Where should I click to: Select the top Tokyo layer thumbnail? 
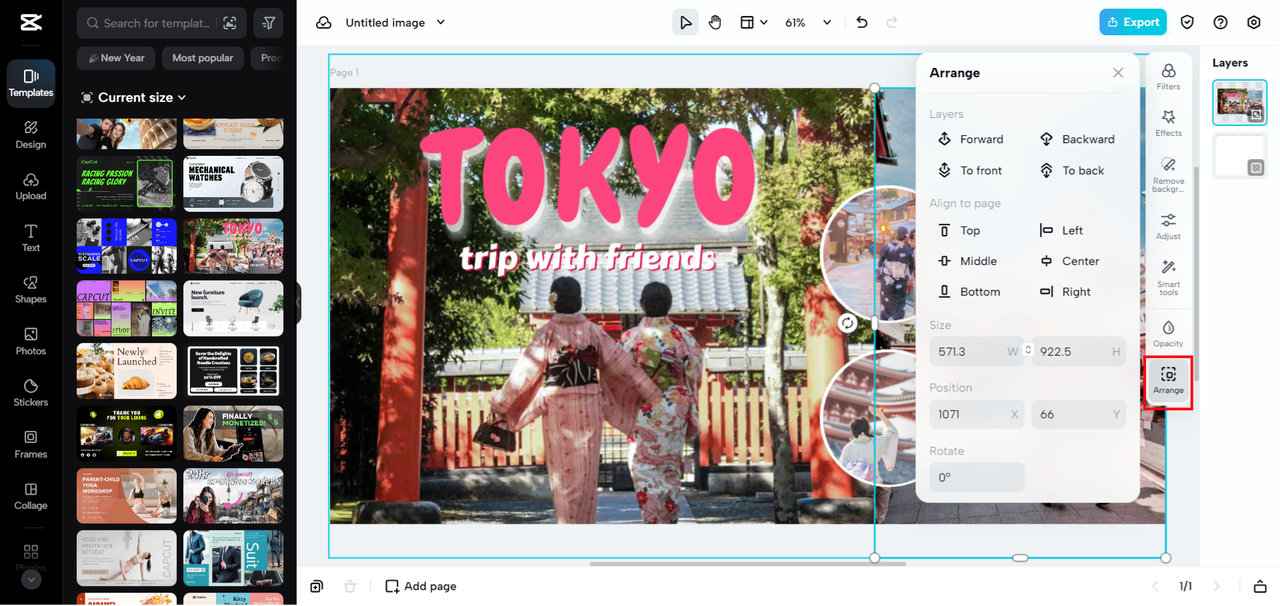click(x=1240, y=103)
